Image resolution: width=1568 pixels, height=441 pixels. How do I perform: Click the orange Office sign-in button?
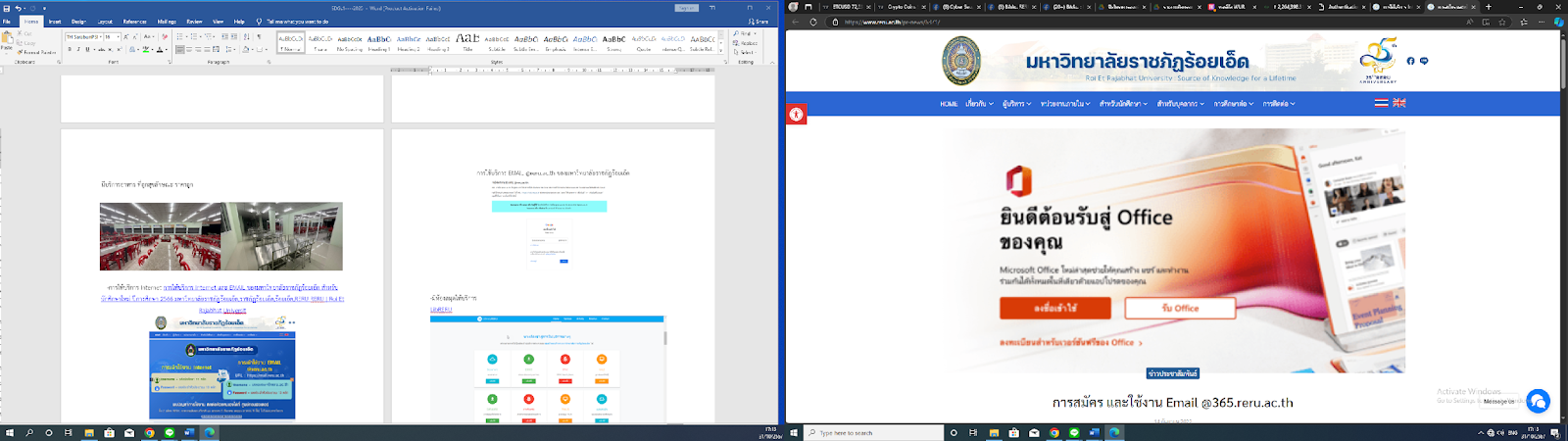click(1054, 308)
